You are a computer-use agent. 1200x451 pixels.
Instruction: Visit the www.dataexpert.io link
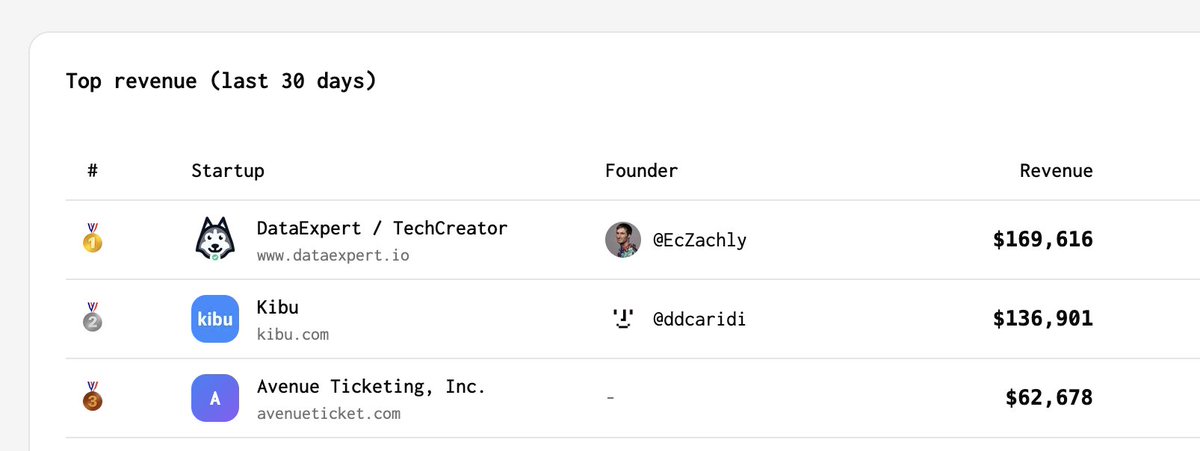(x=333, y=255)
